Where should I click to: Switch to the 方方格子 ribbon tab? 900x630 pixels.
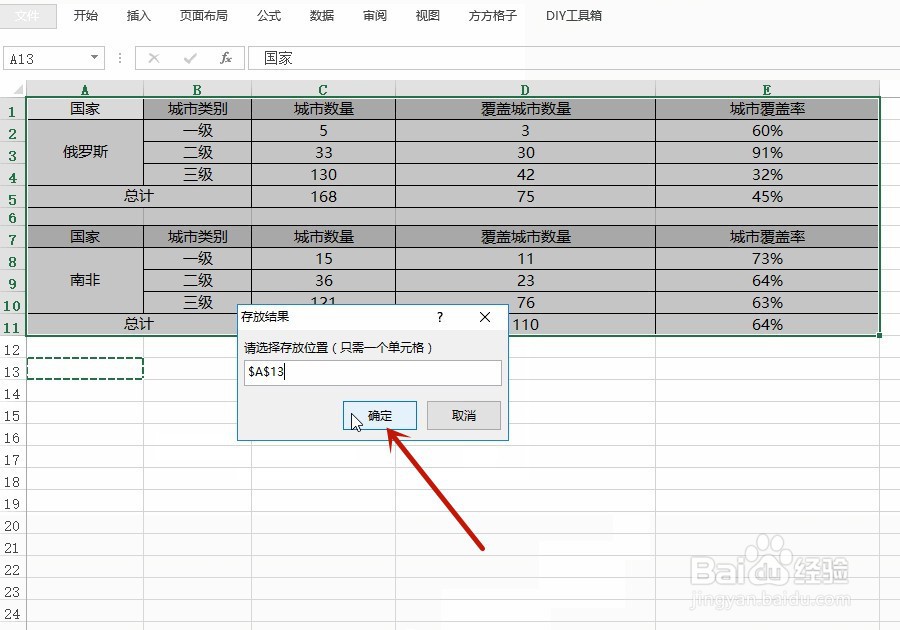click(491, 15)
